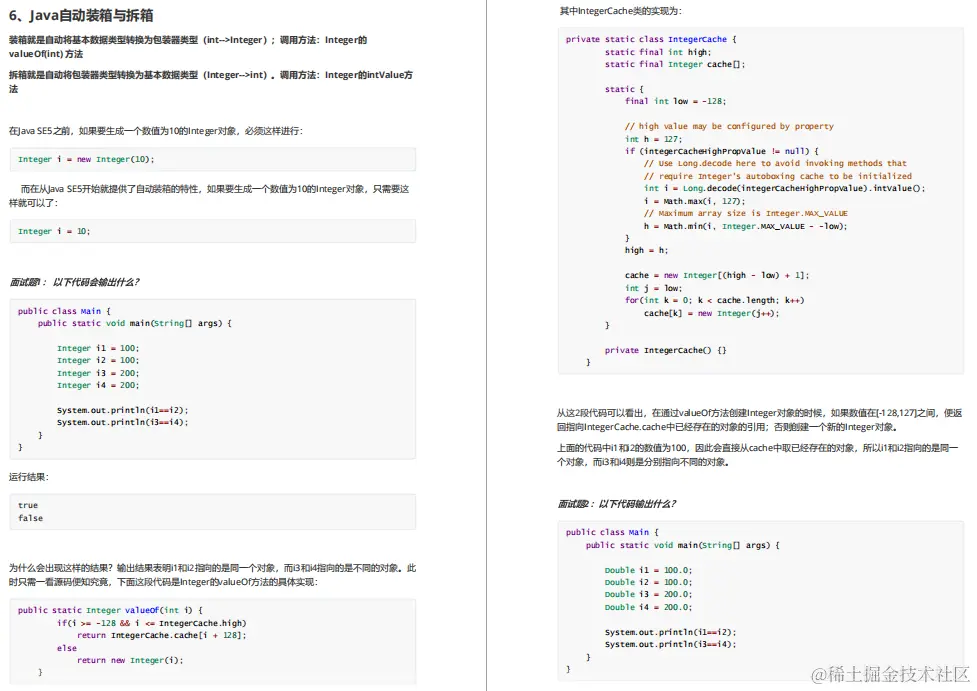Click the line 'final int low = -128;'
This screenshot has width=977, height=691.
coord(675,101)
